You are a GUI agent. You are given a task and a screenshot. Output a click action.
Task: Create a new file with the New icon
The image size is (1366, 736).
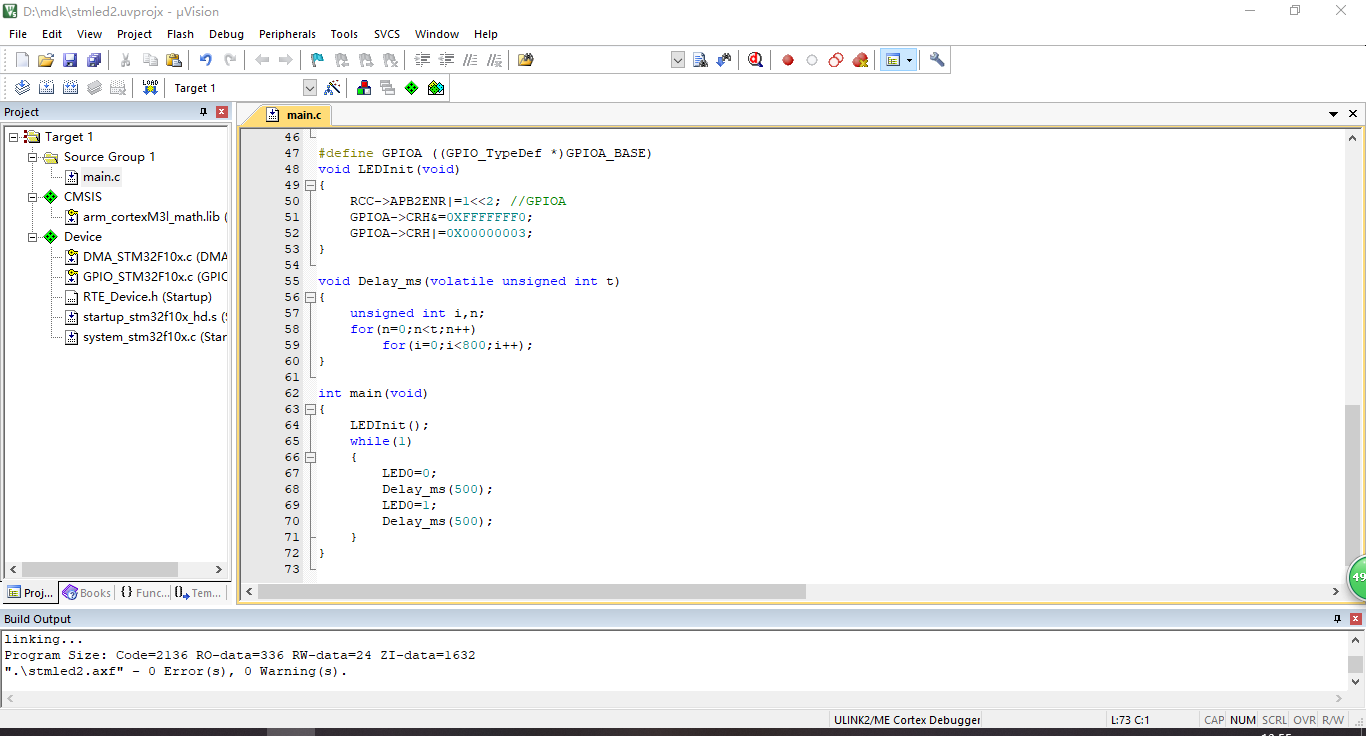pyautogui.click(x=22, y=60)
